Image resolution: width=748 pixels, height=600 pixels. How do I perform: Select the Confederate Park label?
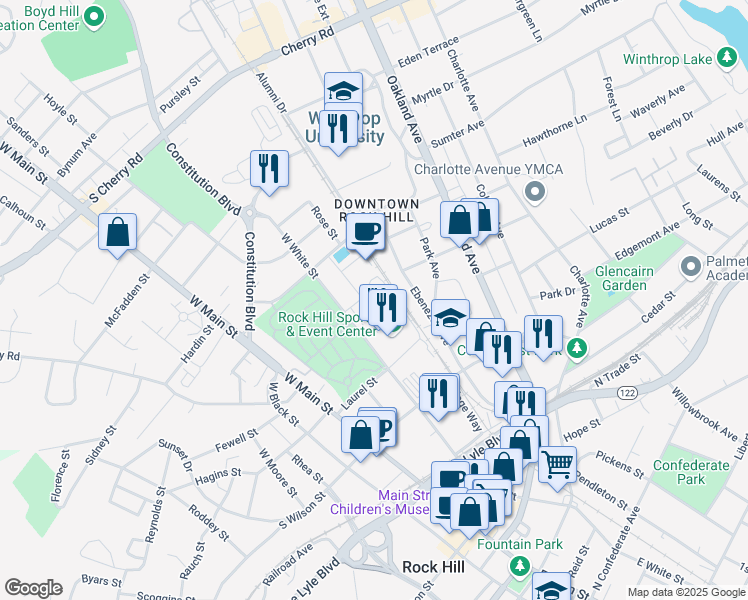pyautogui.click(x=691, y=472)
